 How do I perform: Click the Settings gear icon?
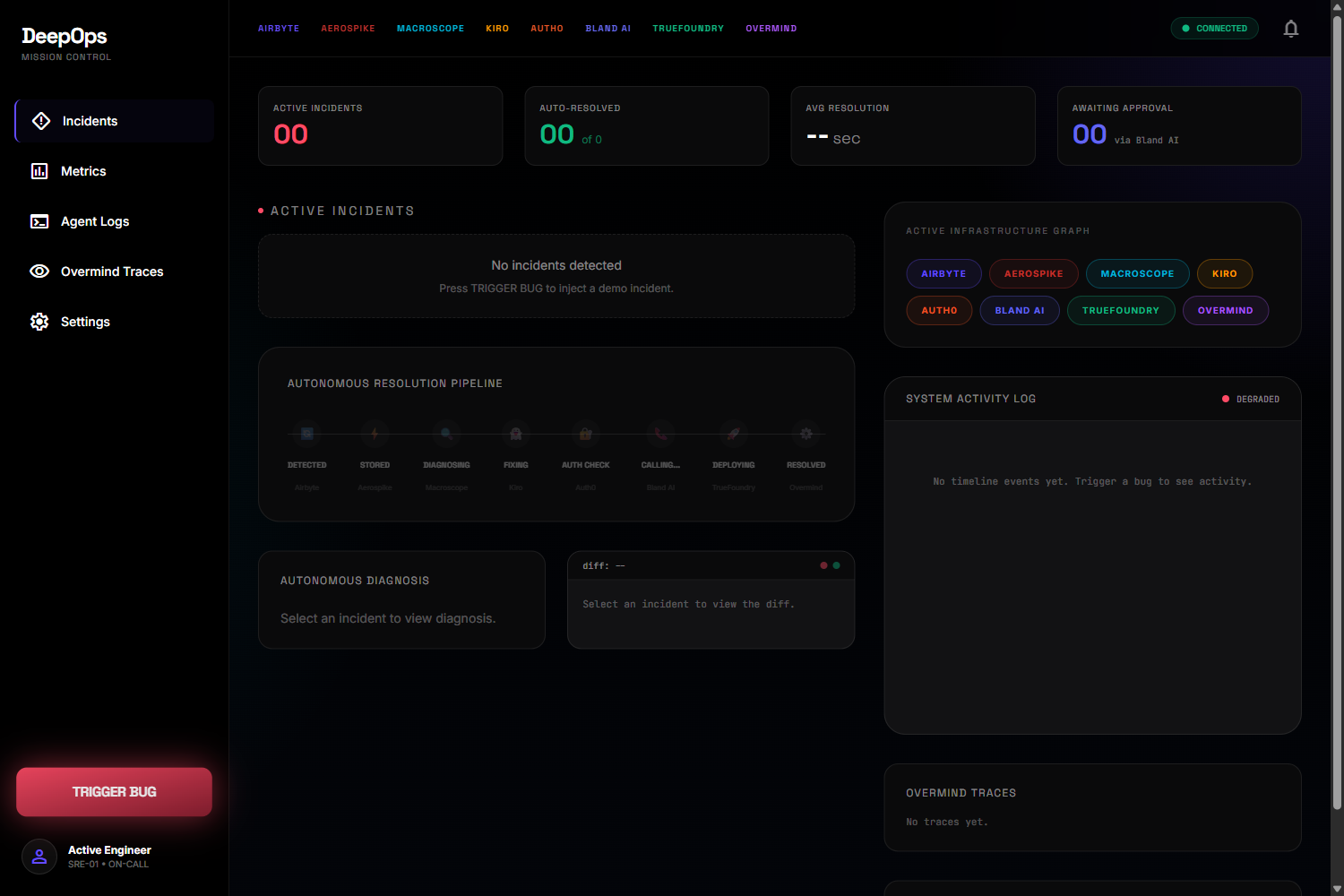tap(39, 322)
